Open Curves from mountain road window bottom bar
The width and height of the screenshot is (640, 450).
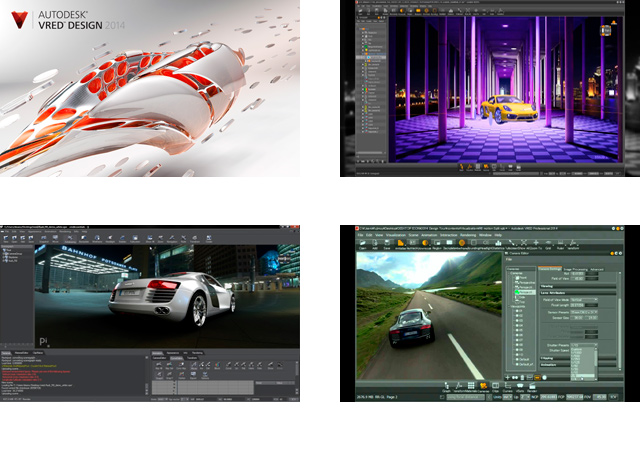508,386
